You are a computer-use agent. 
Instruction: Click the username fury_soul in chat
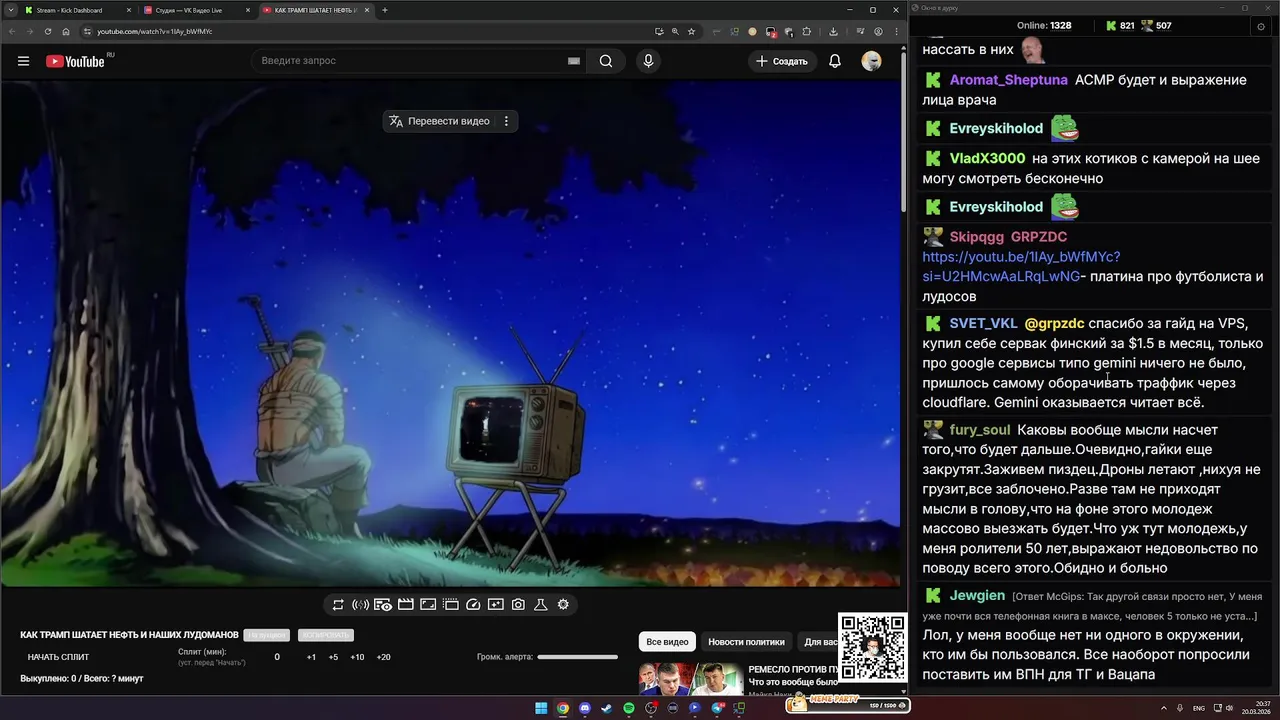[979, 430]
